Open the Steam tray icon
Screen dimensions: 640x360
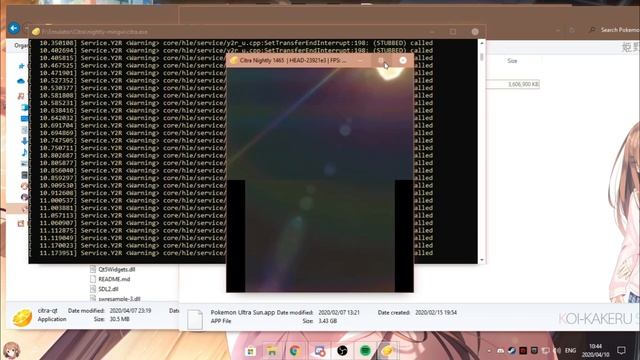[511, 351]
